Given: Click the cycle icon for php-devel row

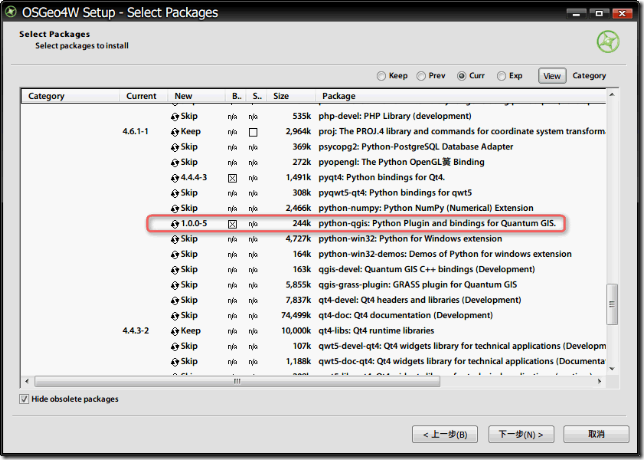Looking at the screenshot, I should 175,117.
